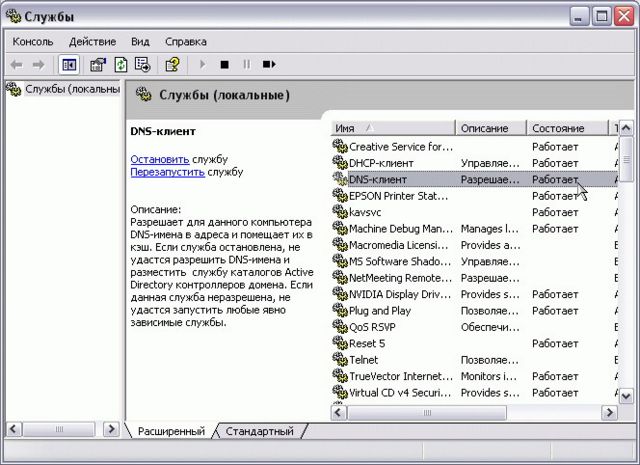The width and height of the screenshot is (640, 465).
Task: Maximize the Службы window
Action: click(602, 16)
